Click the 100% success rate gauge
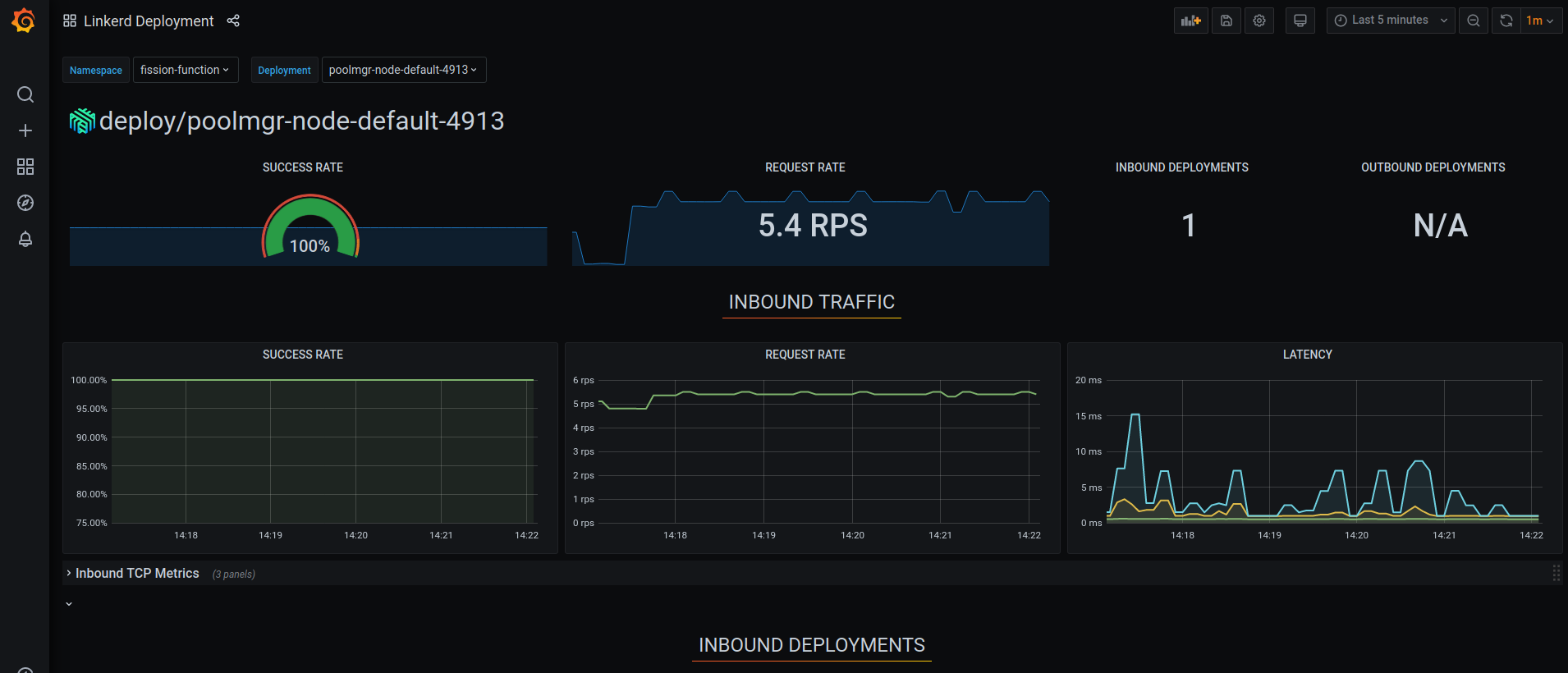This screenshot has width=1568, height=673. [x=310, y=228]
